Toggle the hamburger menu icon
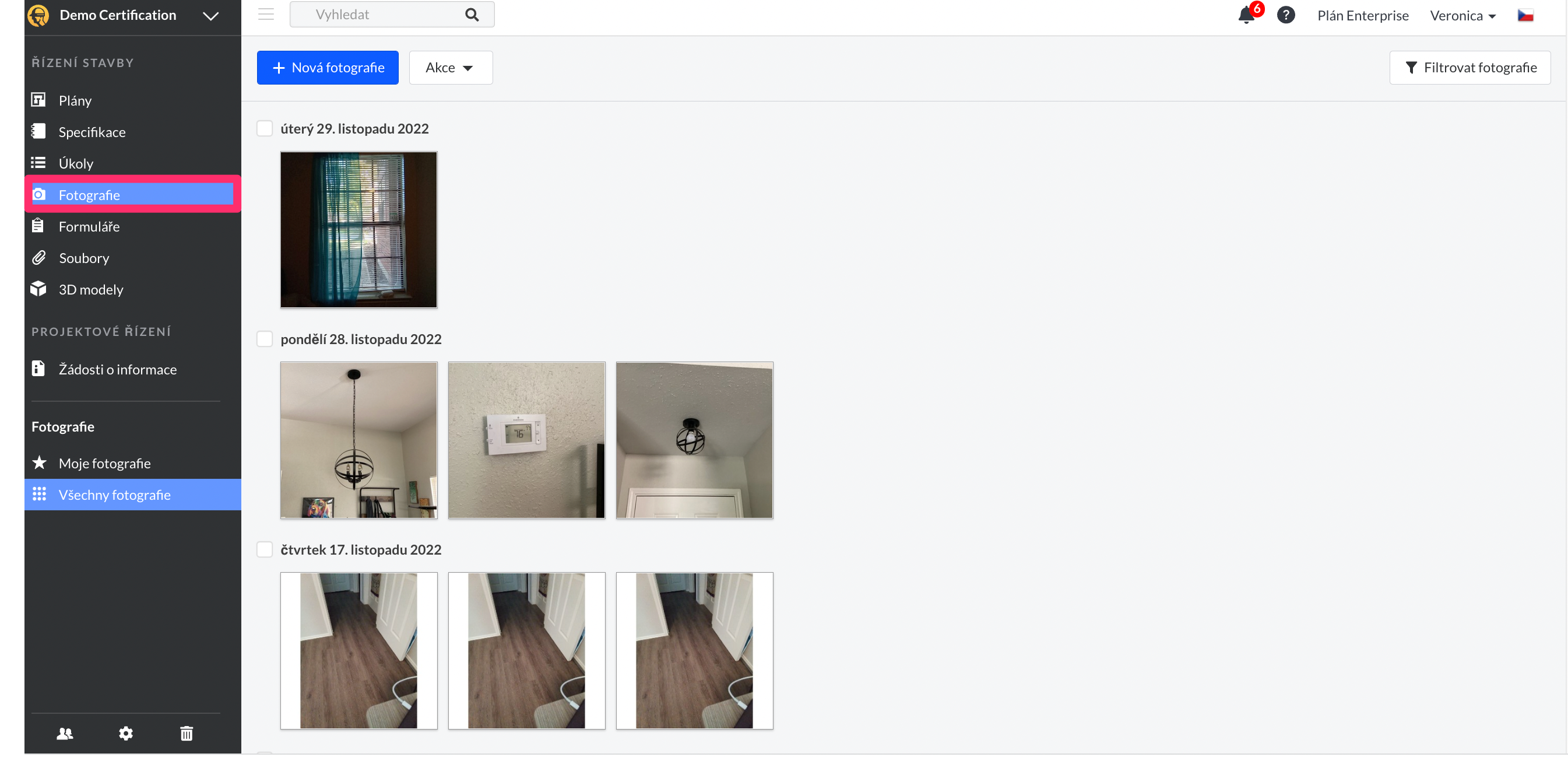 266,15
